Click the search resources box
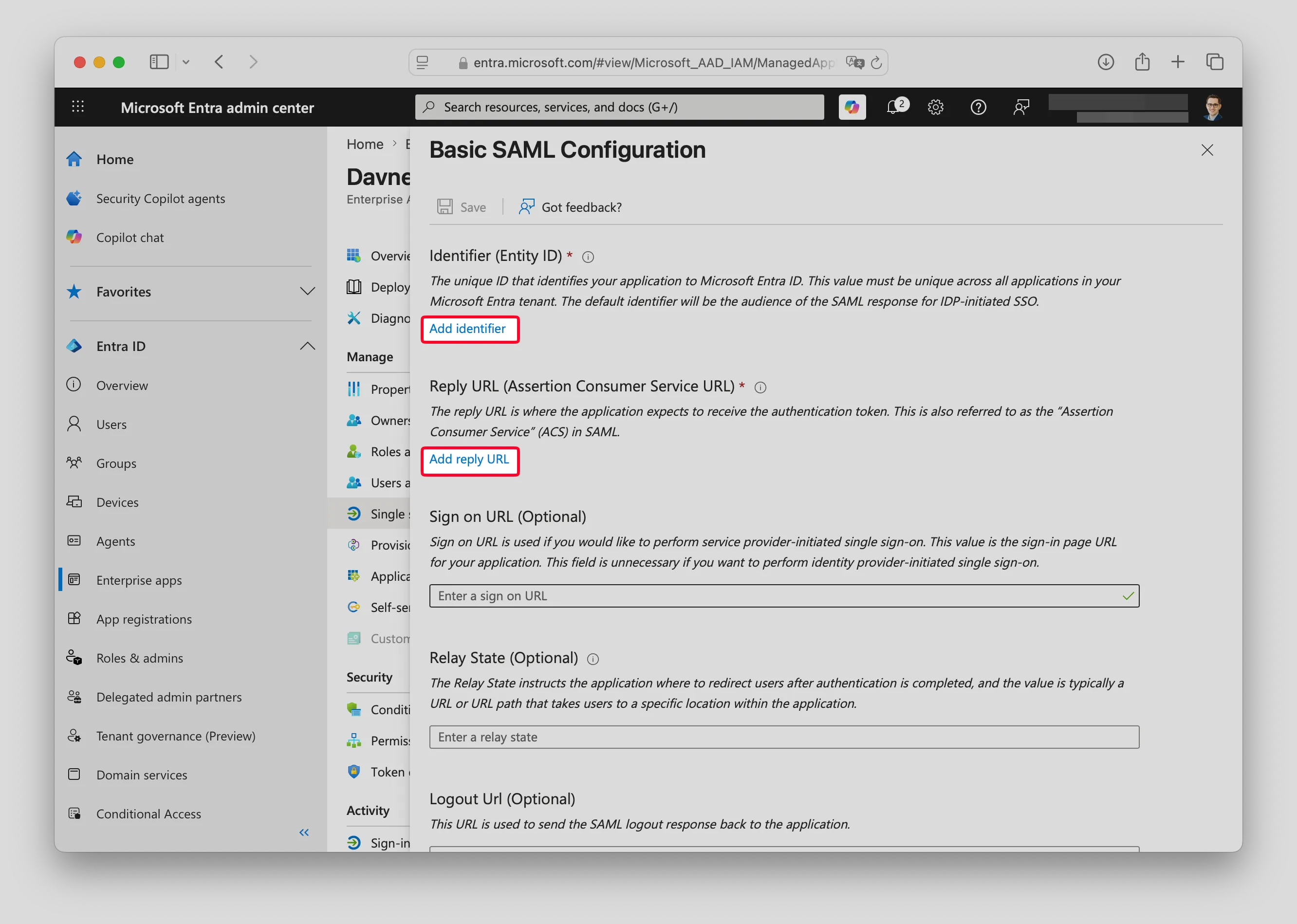 click(x=619, y=107)
